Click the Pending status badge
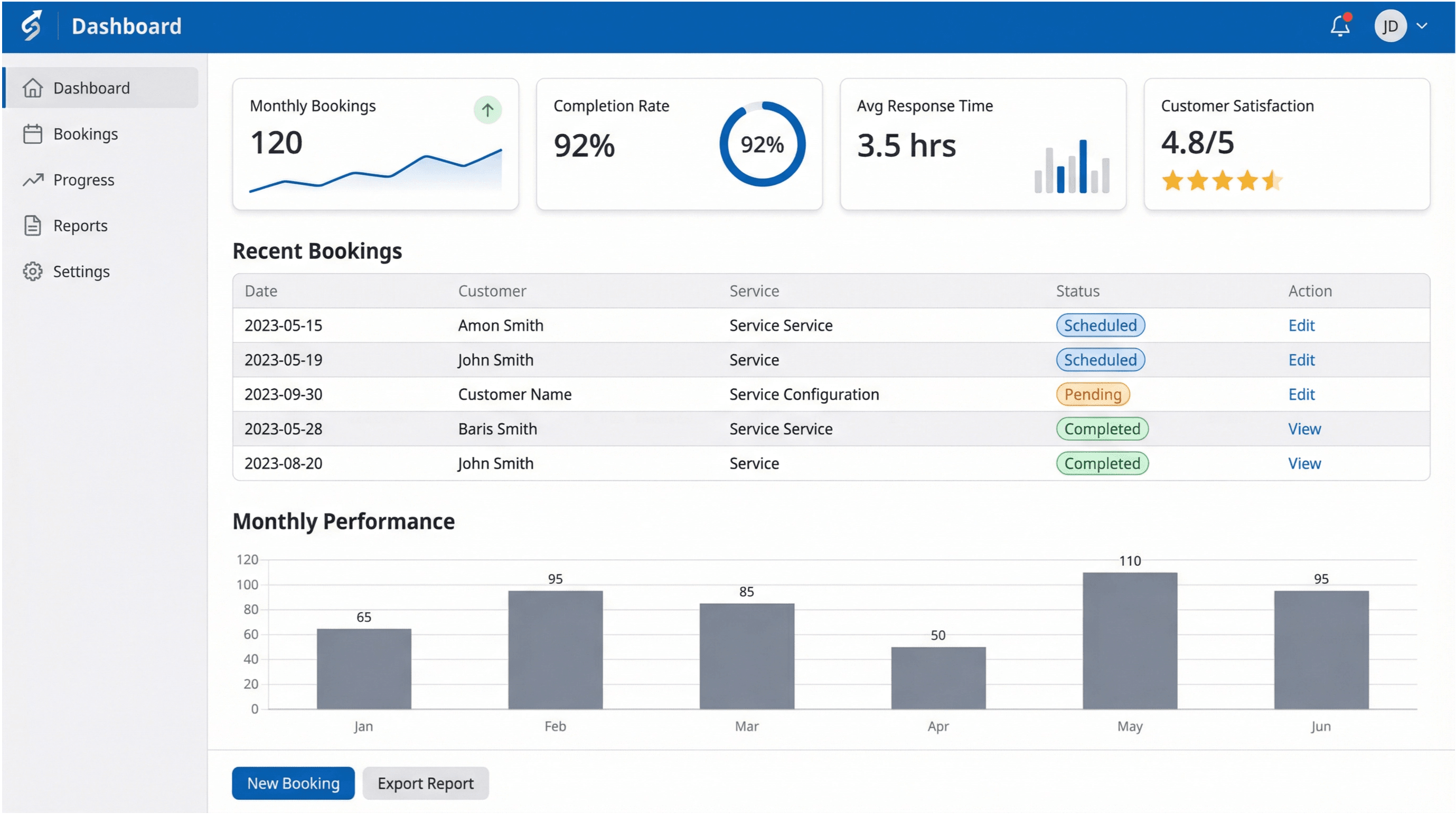 point(1093,395)
